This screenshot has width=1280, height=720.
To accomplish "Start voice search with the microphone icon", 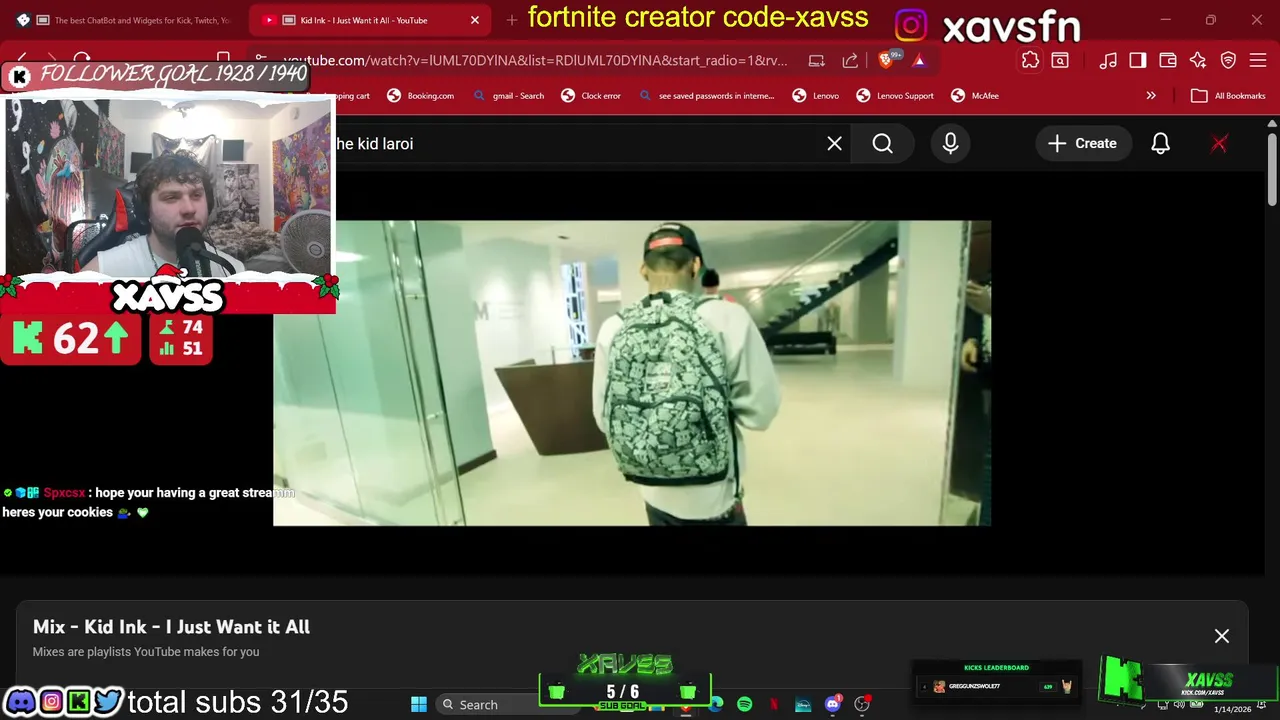I will [950, 144].
